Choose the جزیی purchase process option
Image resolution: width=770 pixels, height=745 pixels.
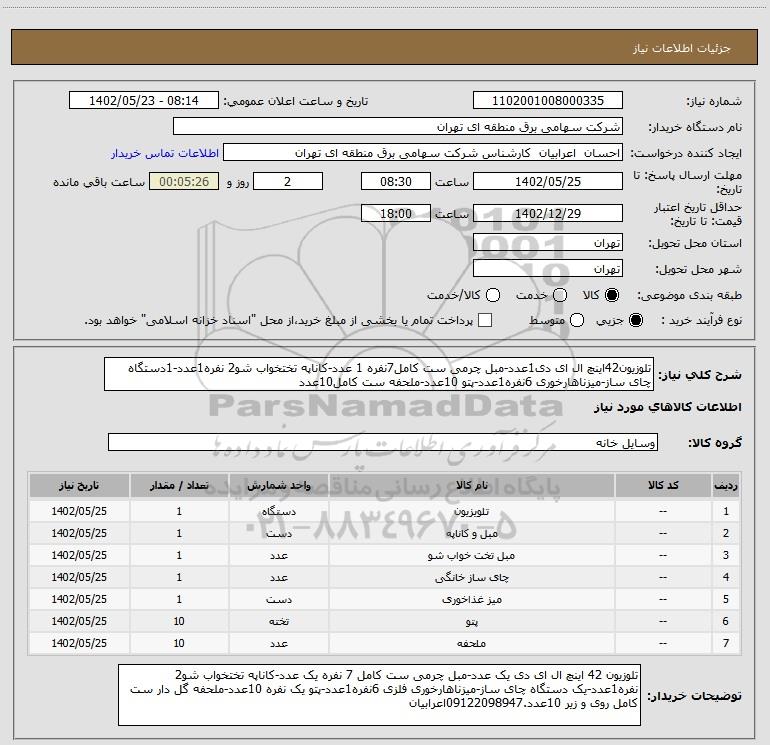[635, 320]
